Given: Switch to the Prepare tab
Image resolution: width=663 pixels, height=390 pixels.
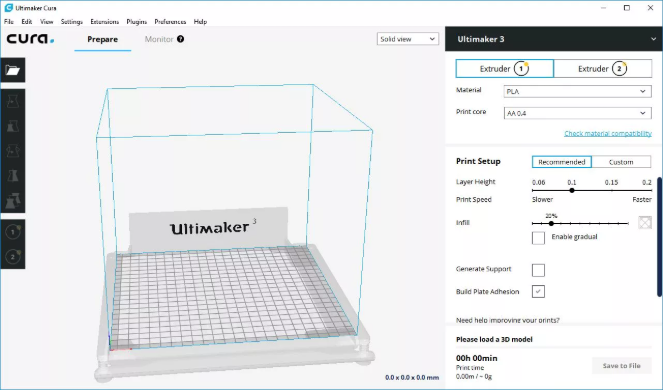Looking at the screenshot, I should 103,39.
